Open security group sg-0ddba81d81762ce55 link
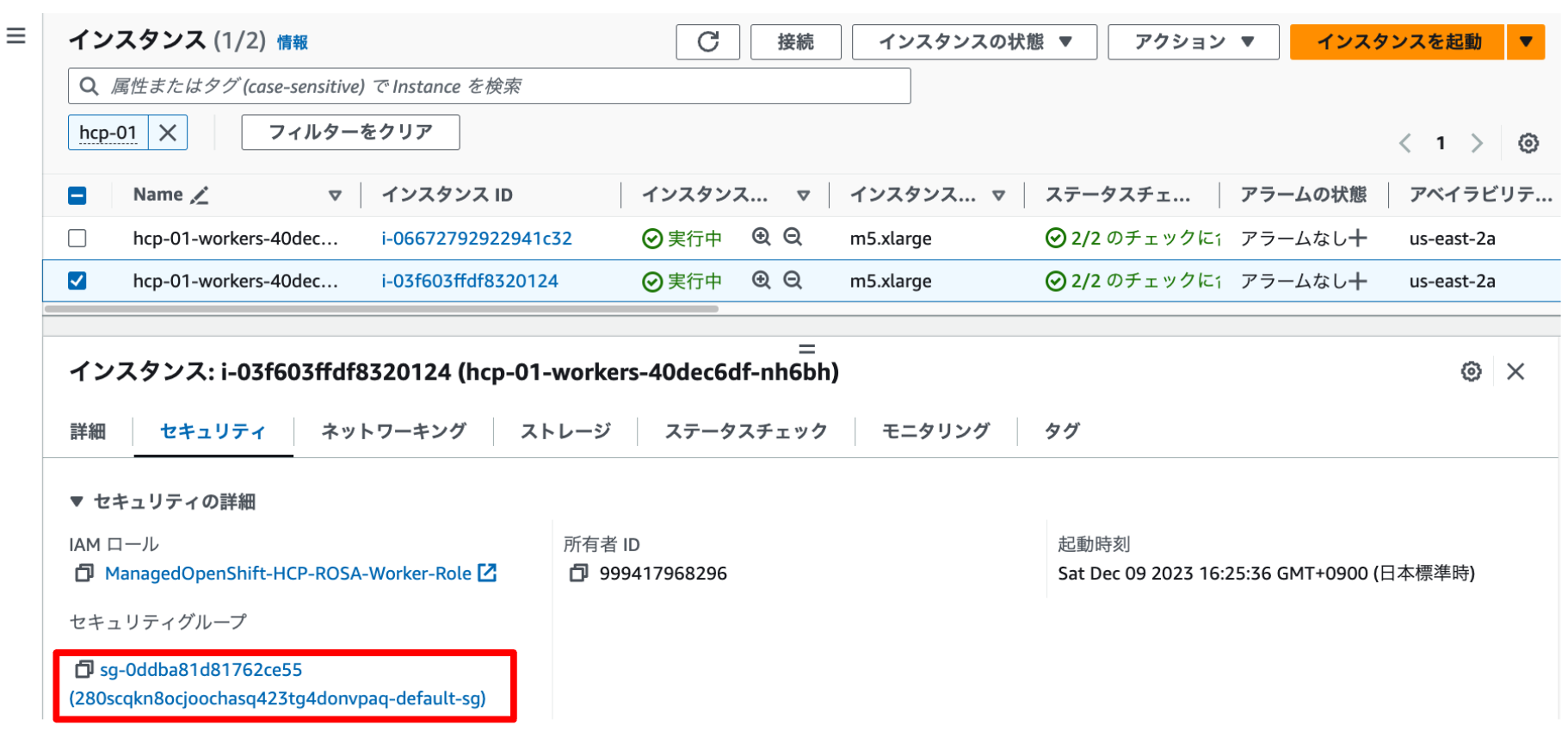 tap(277, 684)
